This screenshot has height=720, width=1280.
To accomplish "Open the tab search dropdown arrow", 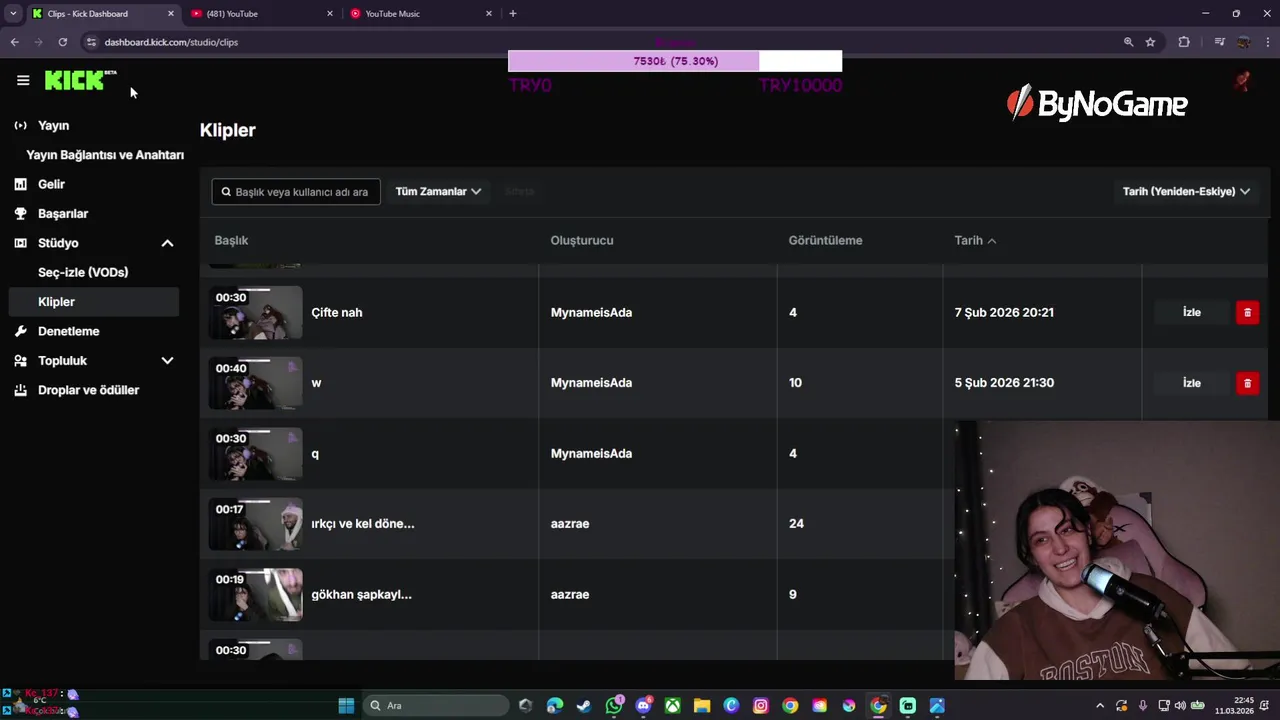I will [x=13, y=13].
